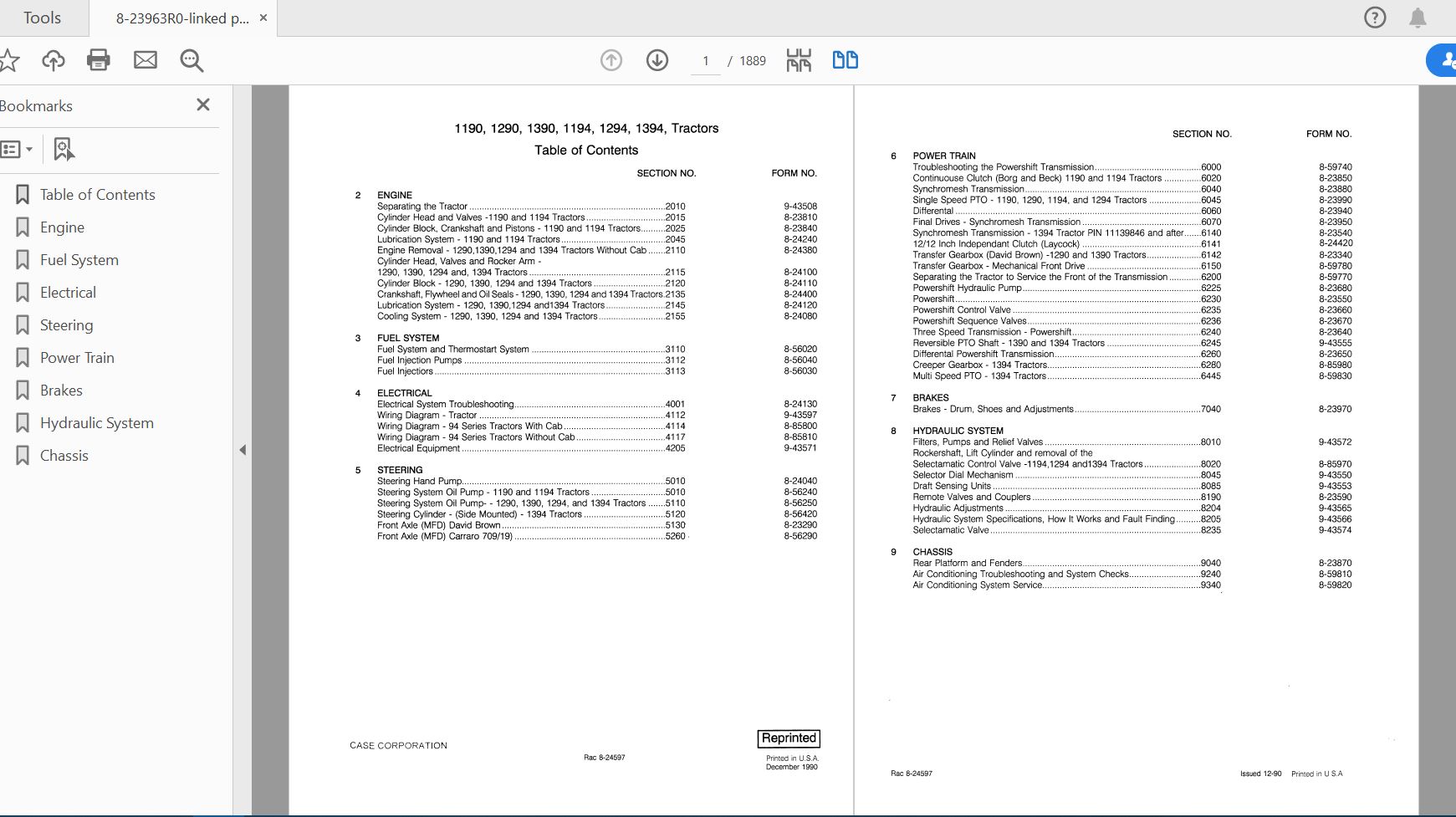This screenshot has width=1456, height=817.
Task: Open the notifications bell
Action: point(1418,18)
